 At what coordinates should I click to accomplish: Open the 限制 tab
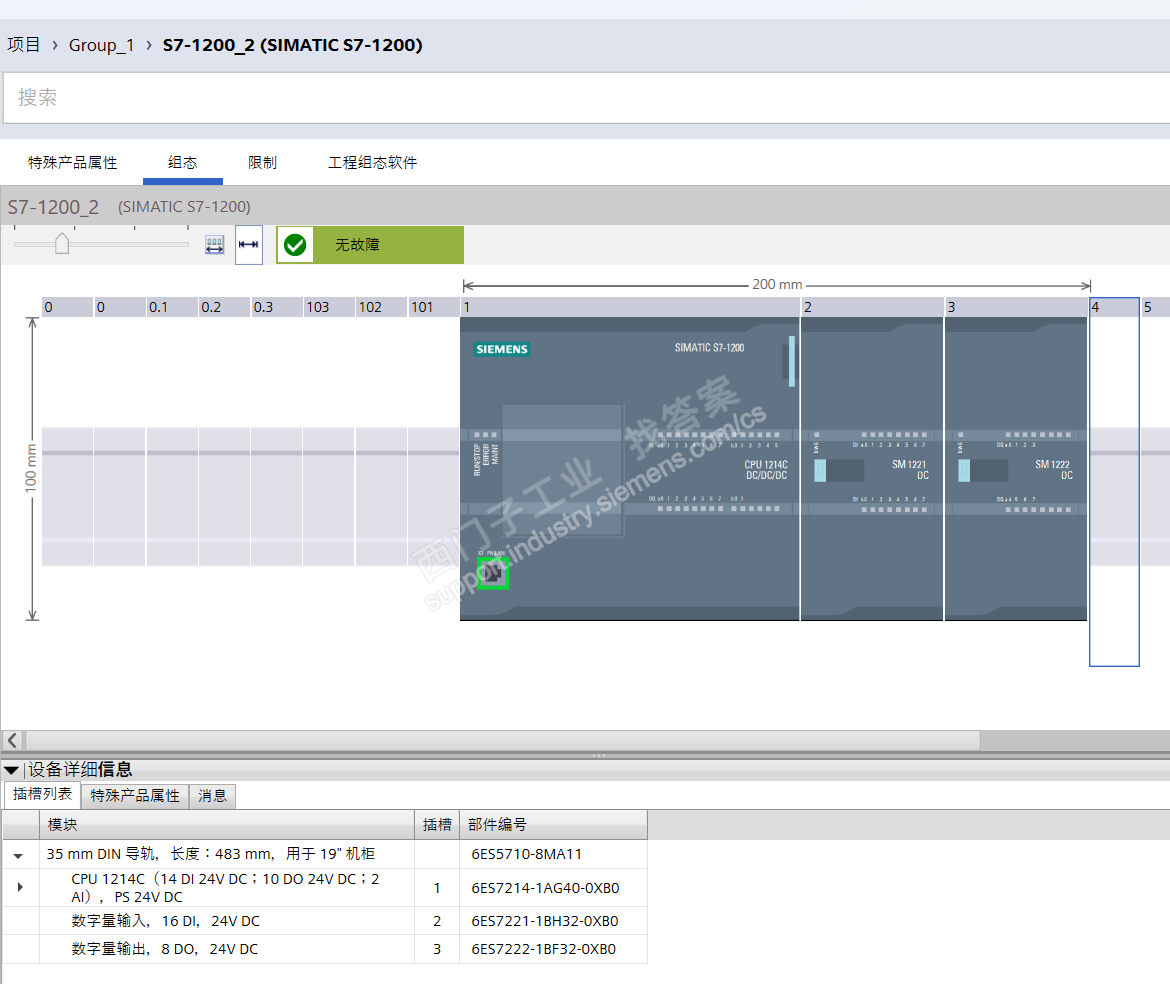(262, 163)
